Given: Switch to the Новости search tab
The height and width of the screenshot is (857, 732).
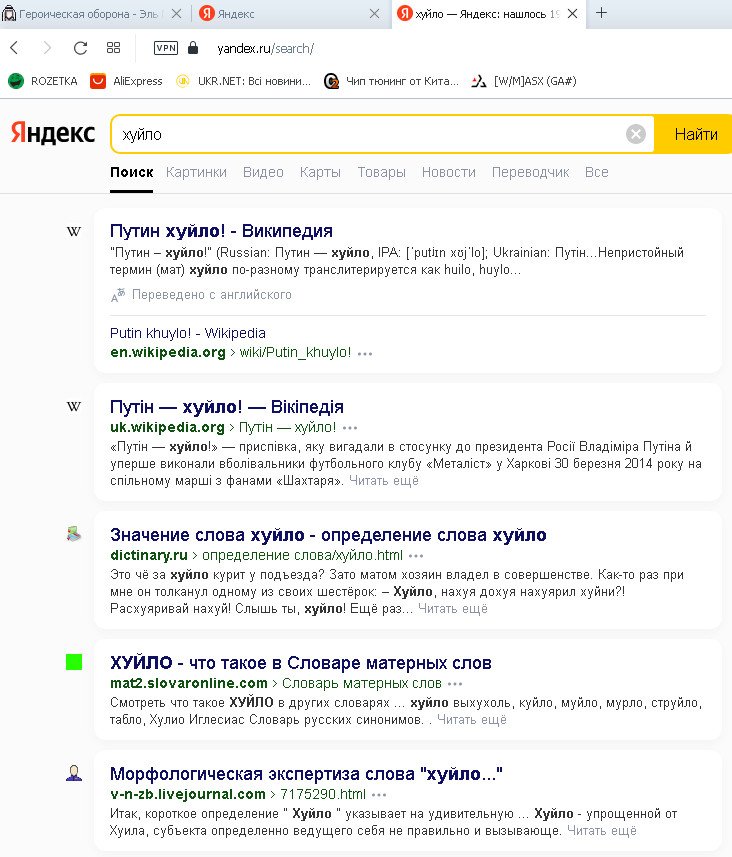Looking at the screenshot, I should click(448, 172).
